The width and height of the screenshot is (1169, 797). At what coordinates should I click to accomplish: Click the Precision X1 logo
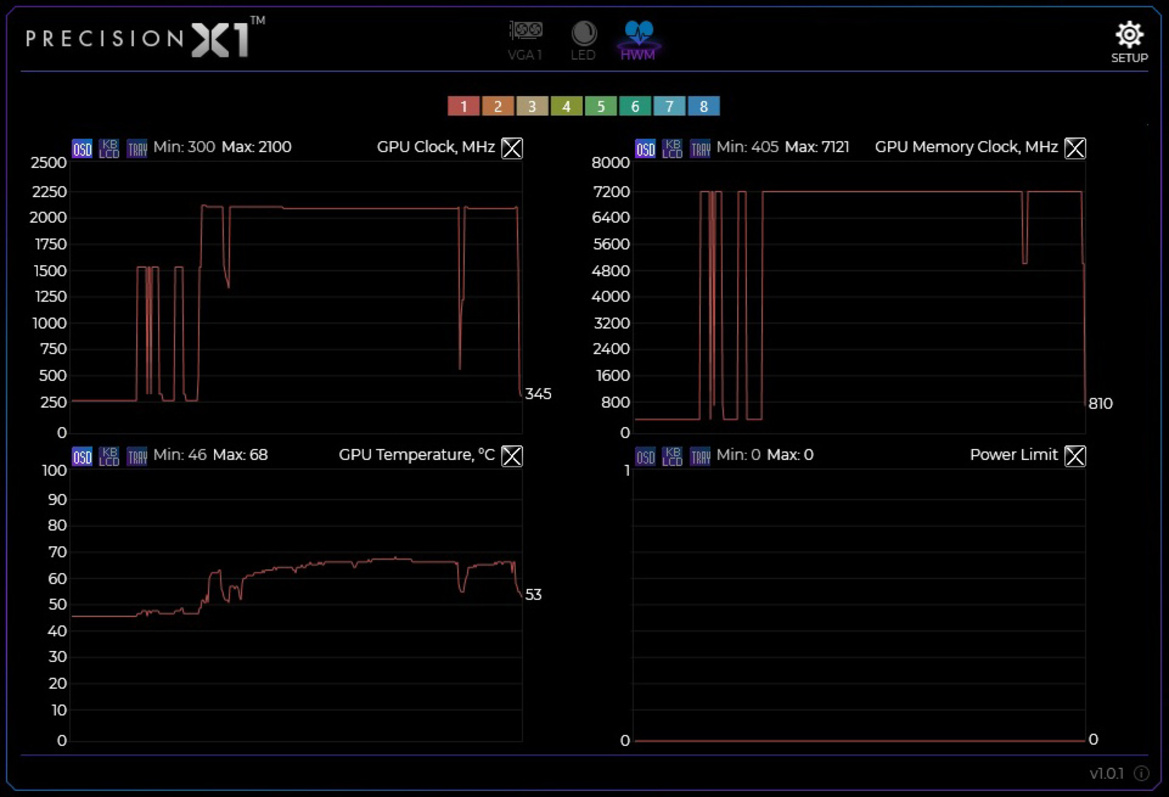click(145, 37)
